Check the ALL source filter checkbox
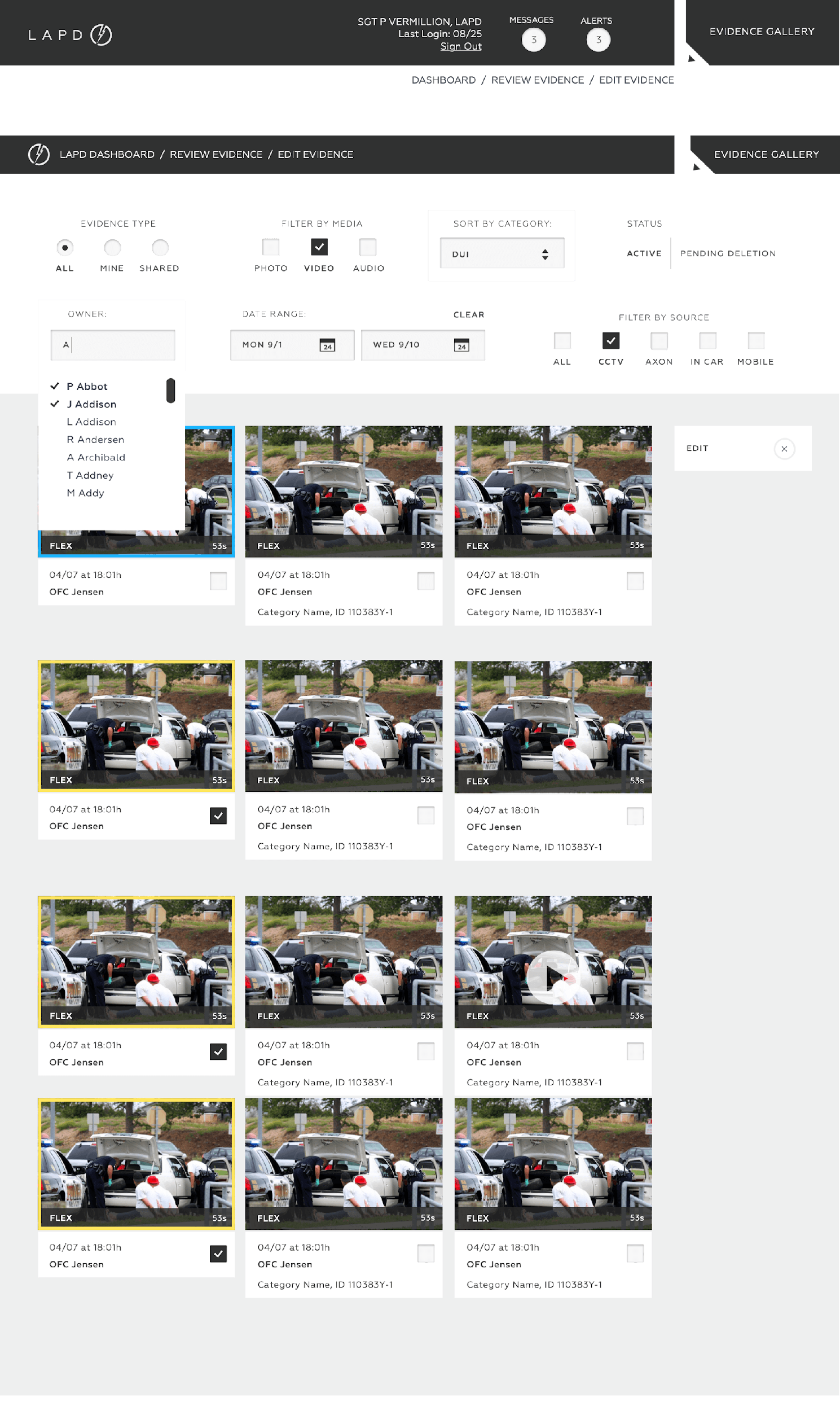840x1411 pixels. pos(562,340)
